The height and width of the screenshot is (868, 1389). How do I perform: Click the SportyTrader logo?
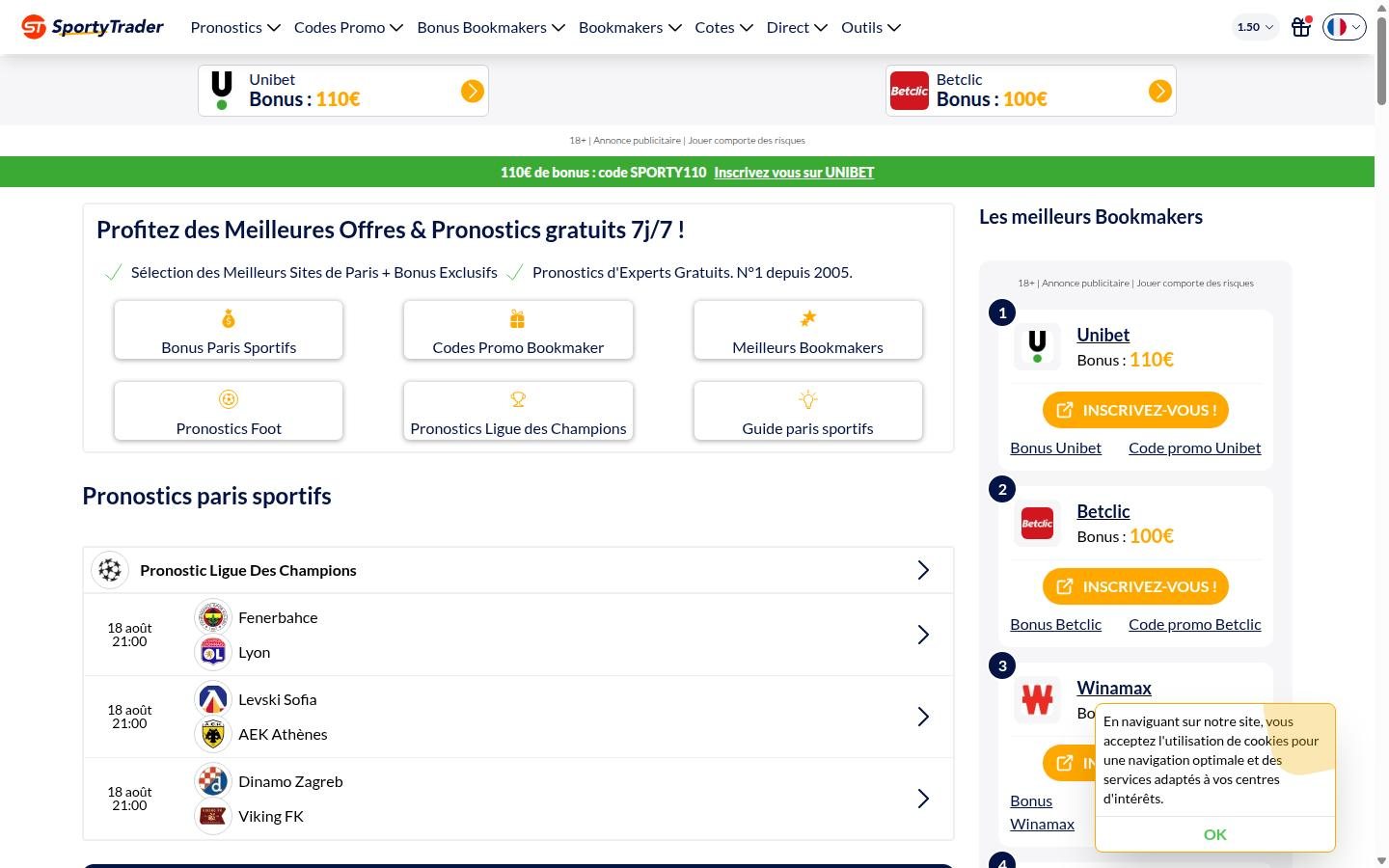coord(93,27)
